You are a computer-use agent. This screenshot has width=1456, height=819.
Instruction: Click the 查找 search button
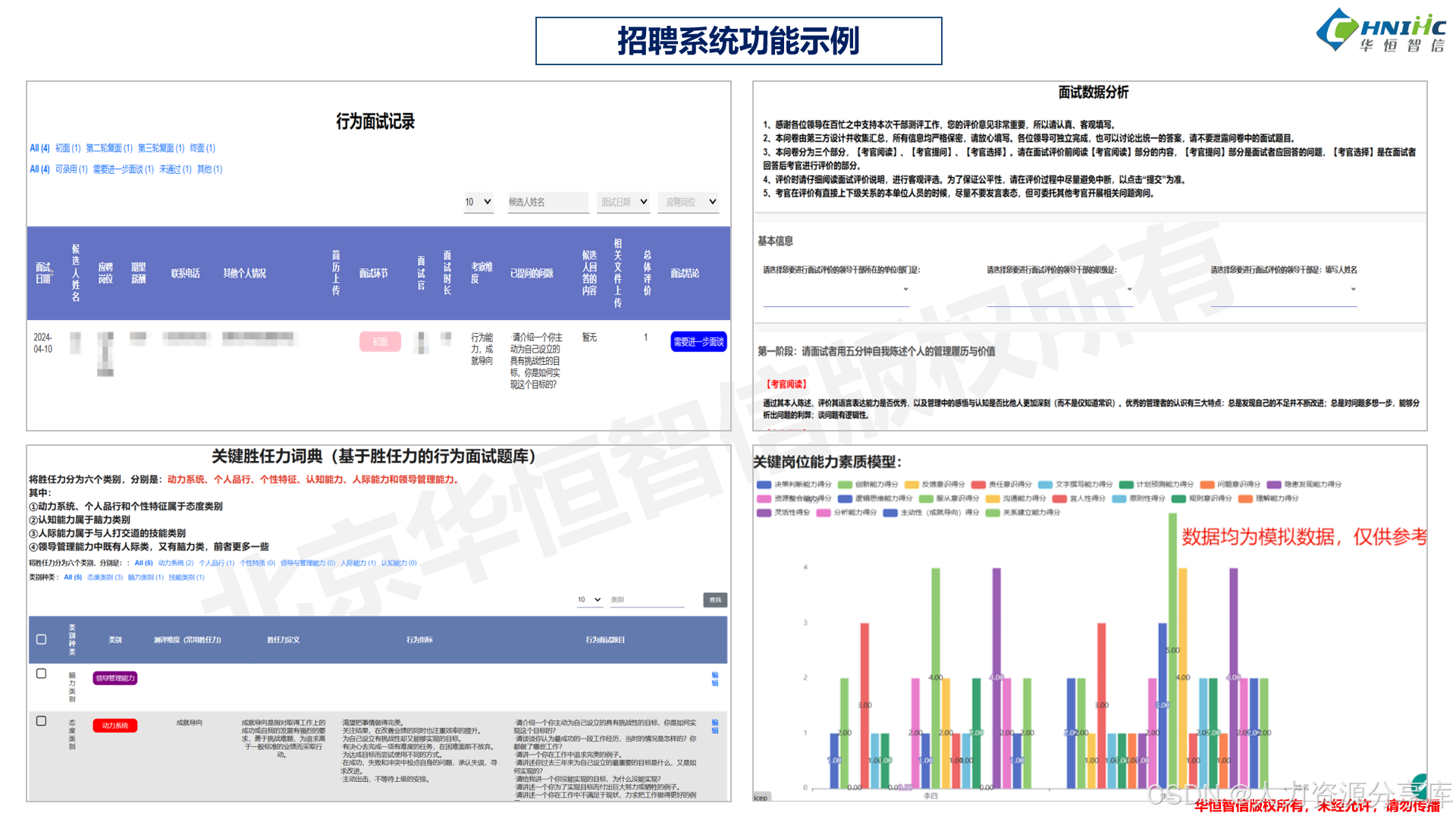(x=715, y=600)
